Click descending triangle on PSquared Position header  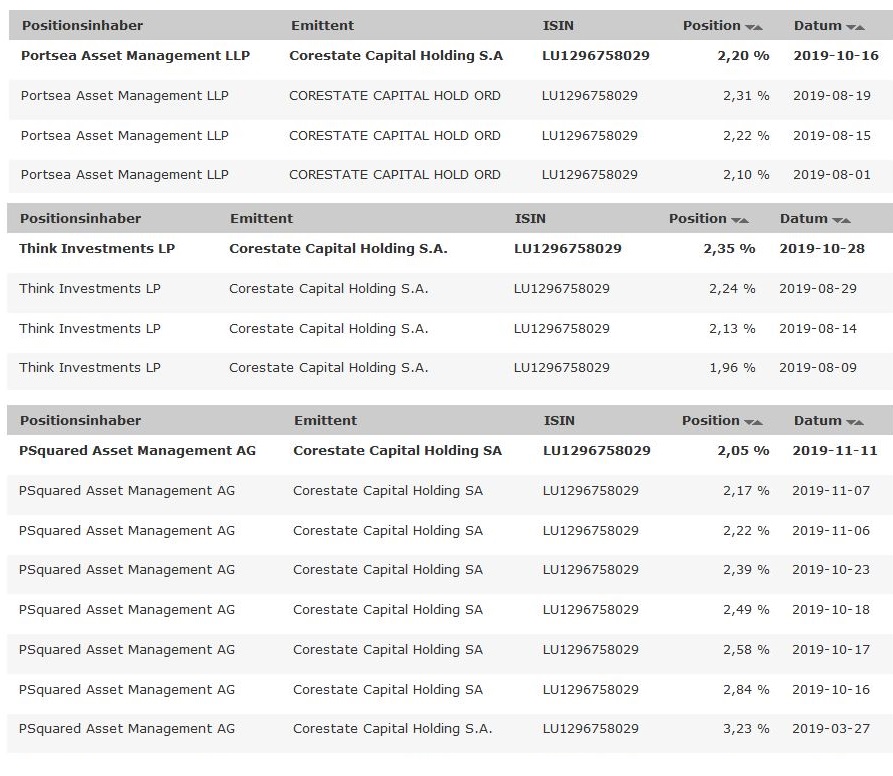tap(750, 420)
